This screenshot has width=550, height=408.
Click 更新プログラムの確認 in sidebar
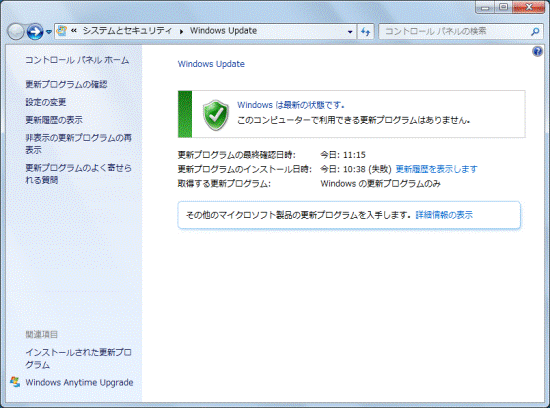[66, 84]
